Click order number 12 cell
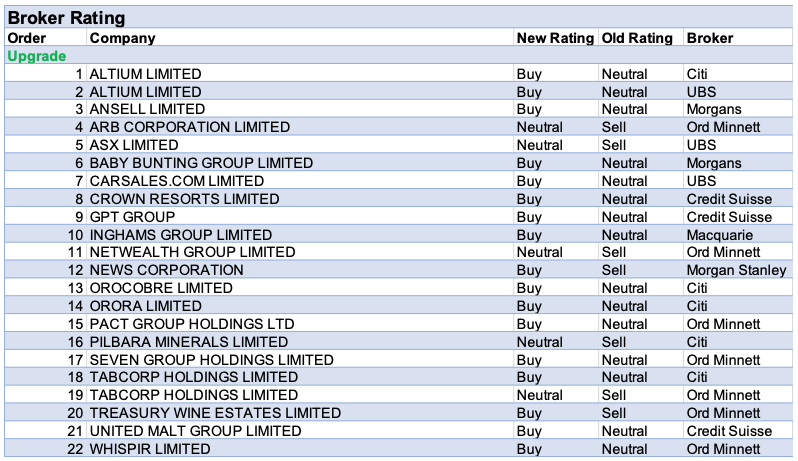Viewport: 798px width, 461px height. tap(75, 270)
